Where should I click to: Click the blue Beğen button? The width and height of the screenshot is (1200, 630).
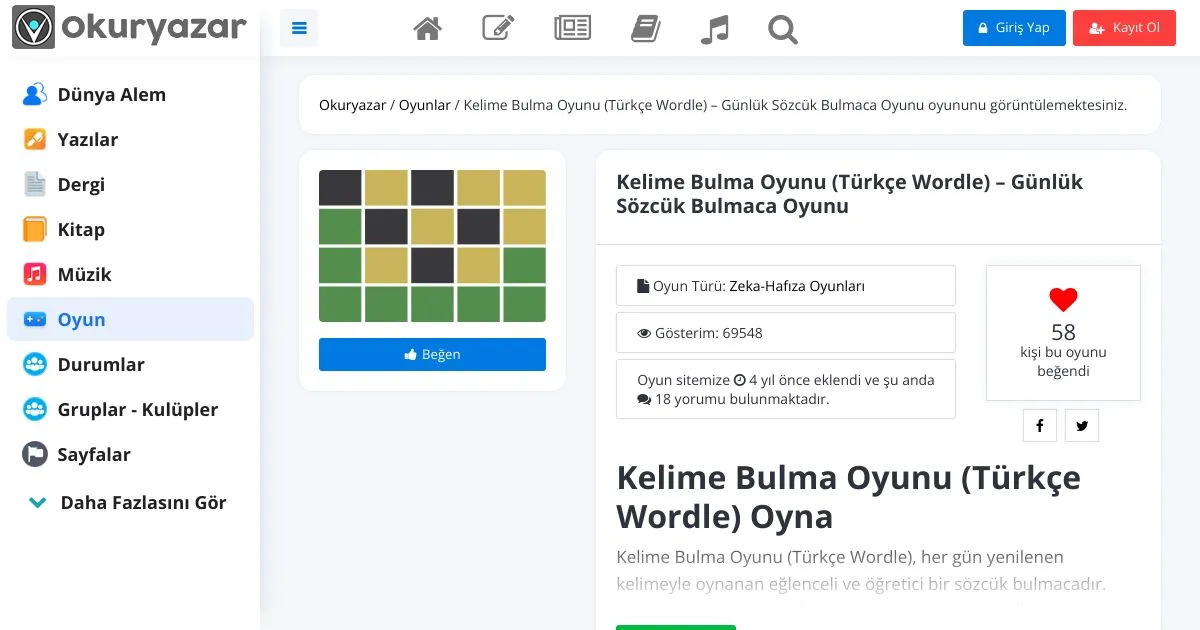432,354
